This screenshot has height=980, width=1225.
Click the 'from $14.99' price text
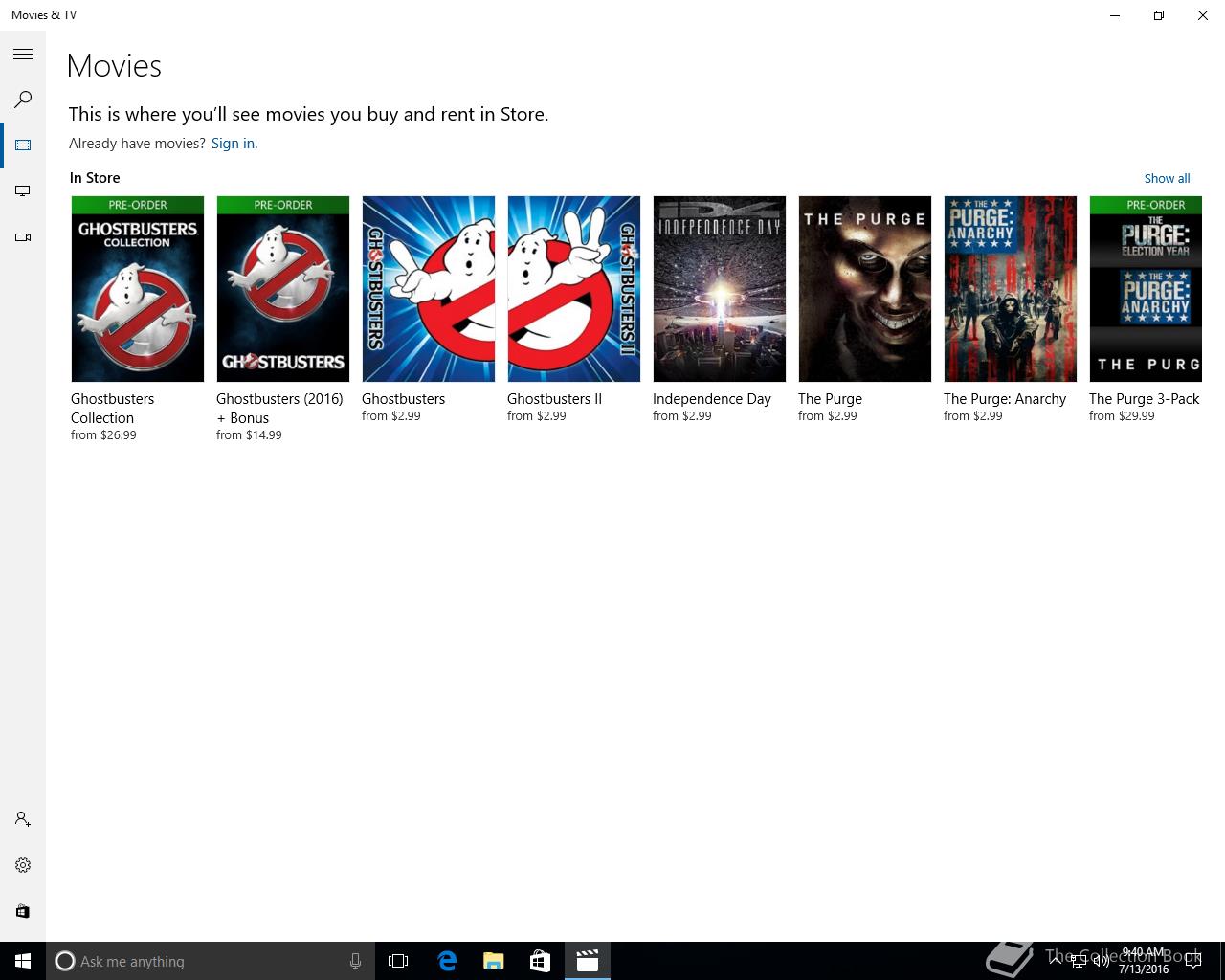(249, 435)
